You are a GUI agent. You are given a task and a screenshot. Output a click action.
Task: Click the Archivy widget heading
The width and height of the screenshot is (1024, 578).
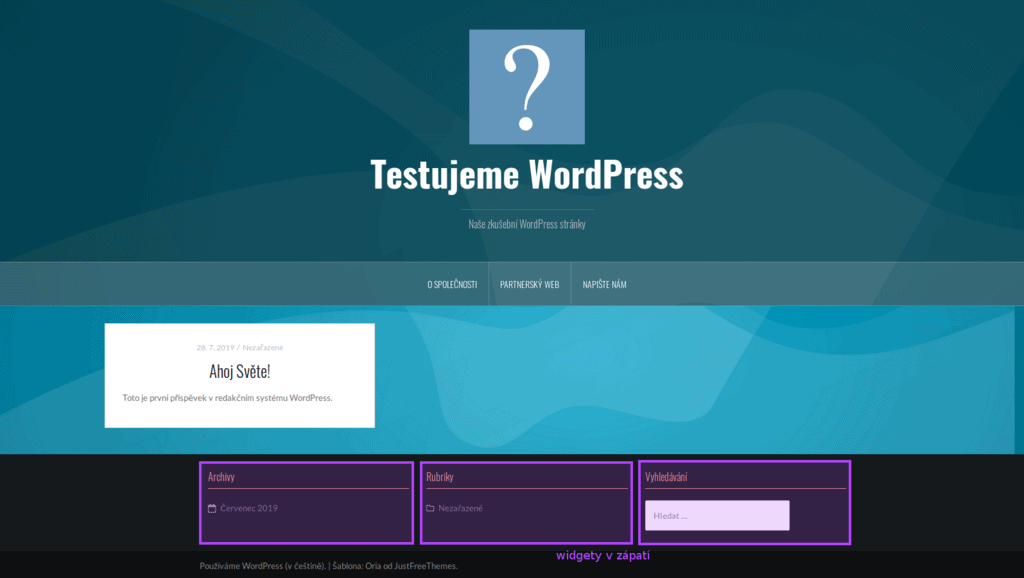(221, 477)
